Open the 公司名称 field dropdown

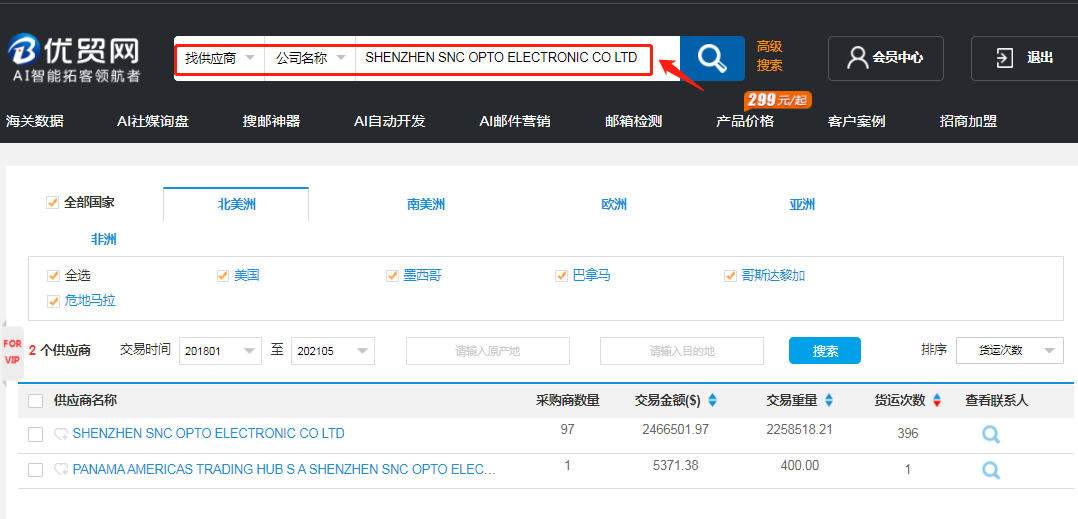point(310,58)
